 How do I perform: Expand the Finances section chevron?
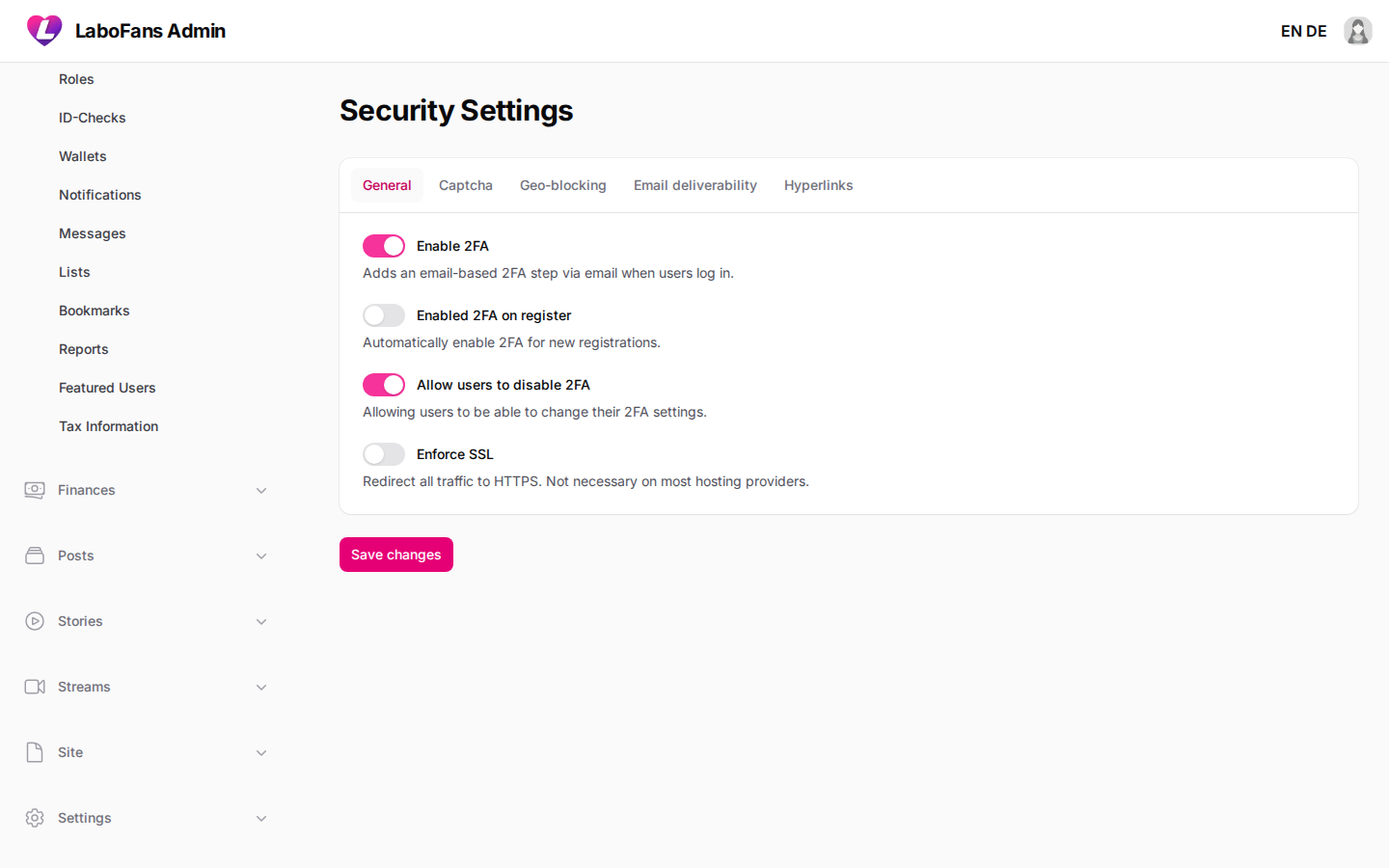[x=261, y=491]
